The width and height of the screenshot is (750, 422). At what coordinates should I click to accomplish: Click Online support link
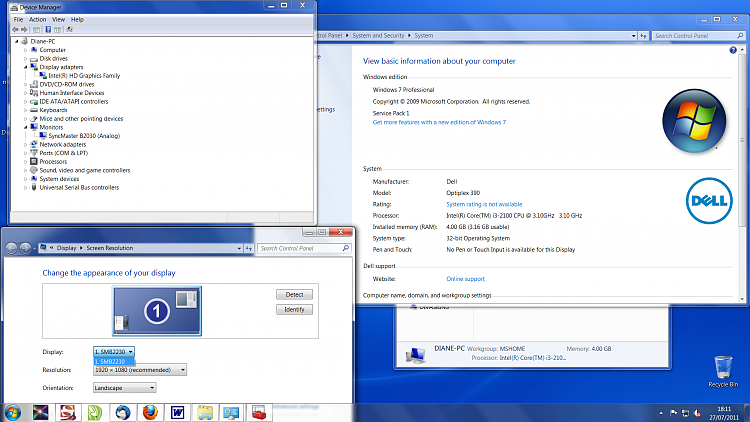pyautogui.click(x=465, y=279)
